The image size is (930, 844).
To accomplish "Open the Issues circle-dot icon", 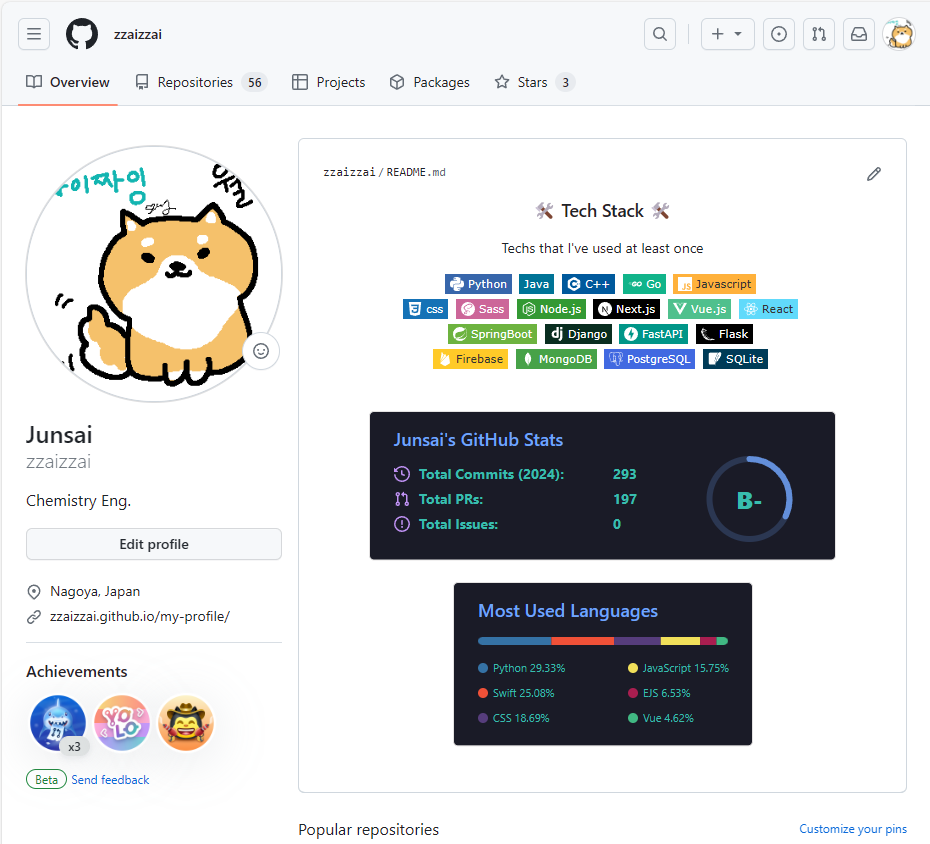I will click(779, 34).
